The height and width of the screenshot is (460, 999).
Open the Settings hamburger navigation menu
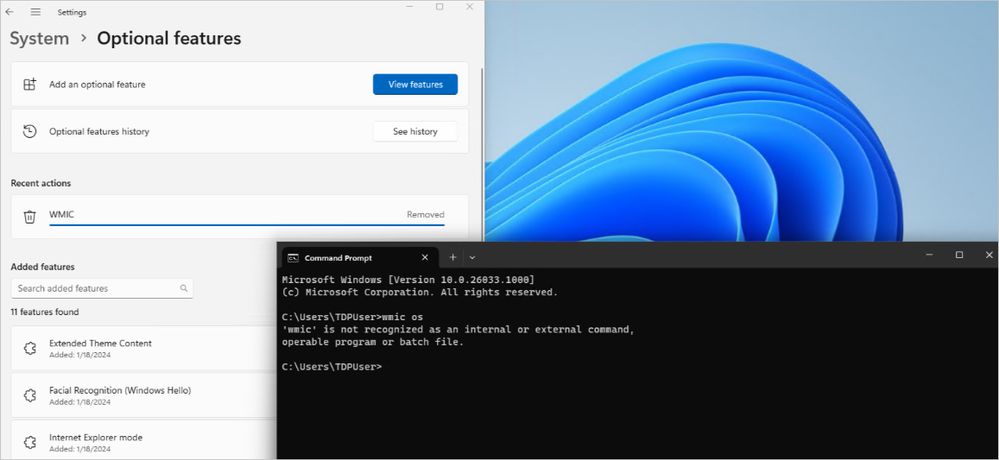click(36, 12)
